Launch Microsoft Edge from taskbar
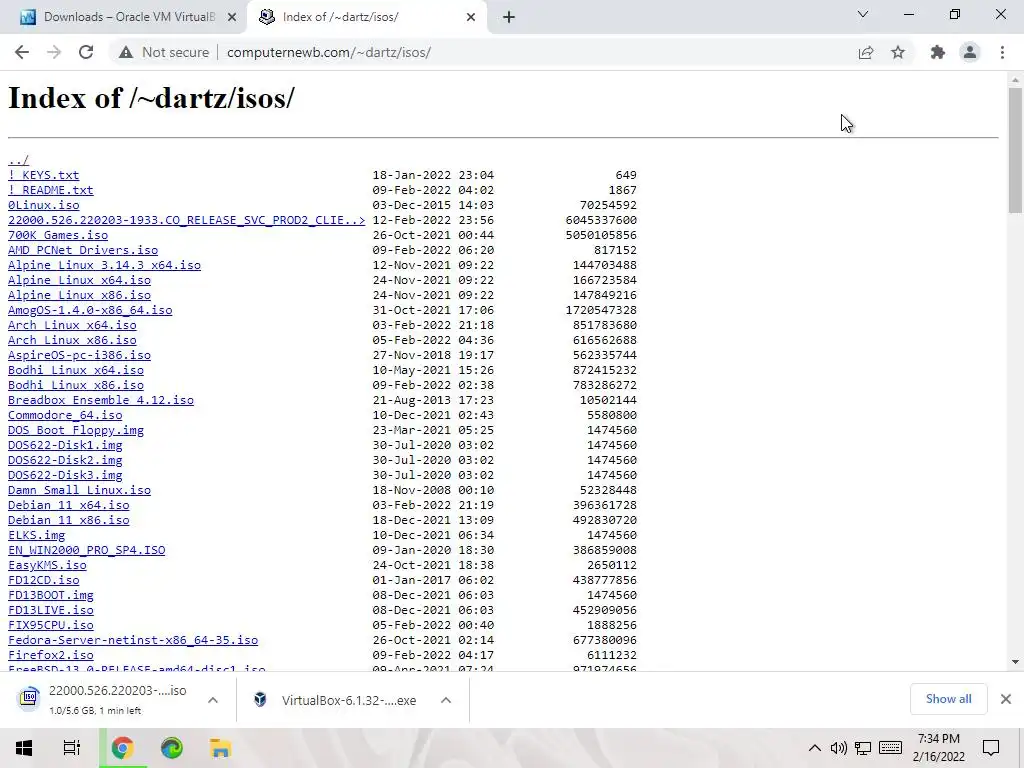This screenshot has height=768, width=1024. (x=172, y=748)
